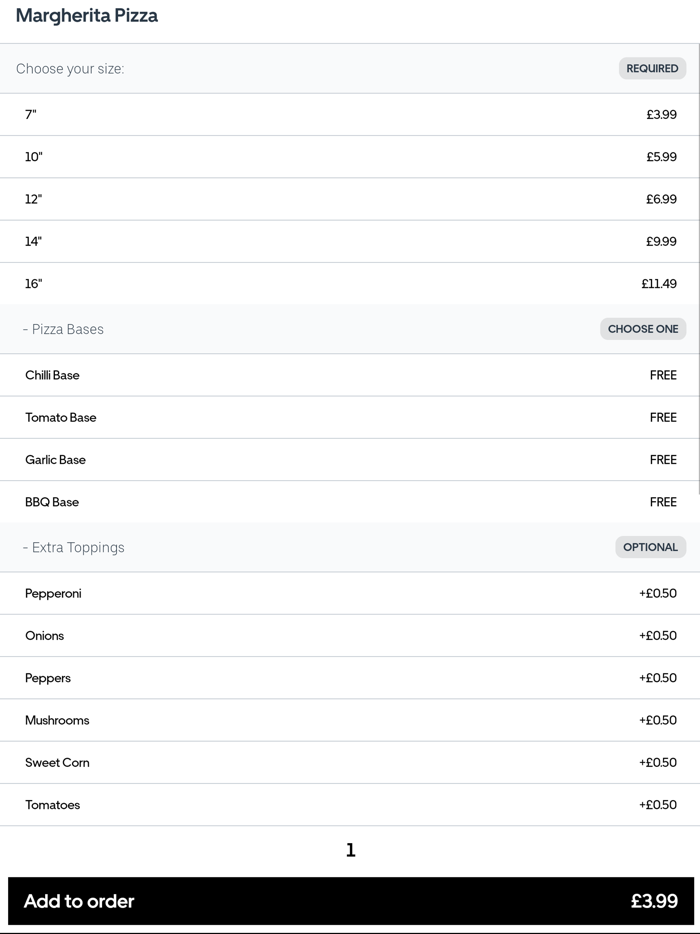Click the quantity number 1
Image resolution: width=700 pixels, height=934 pixels.
pyautogui.click(x=350, y=850)
